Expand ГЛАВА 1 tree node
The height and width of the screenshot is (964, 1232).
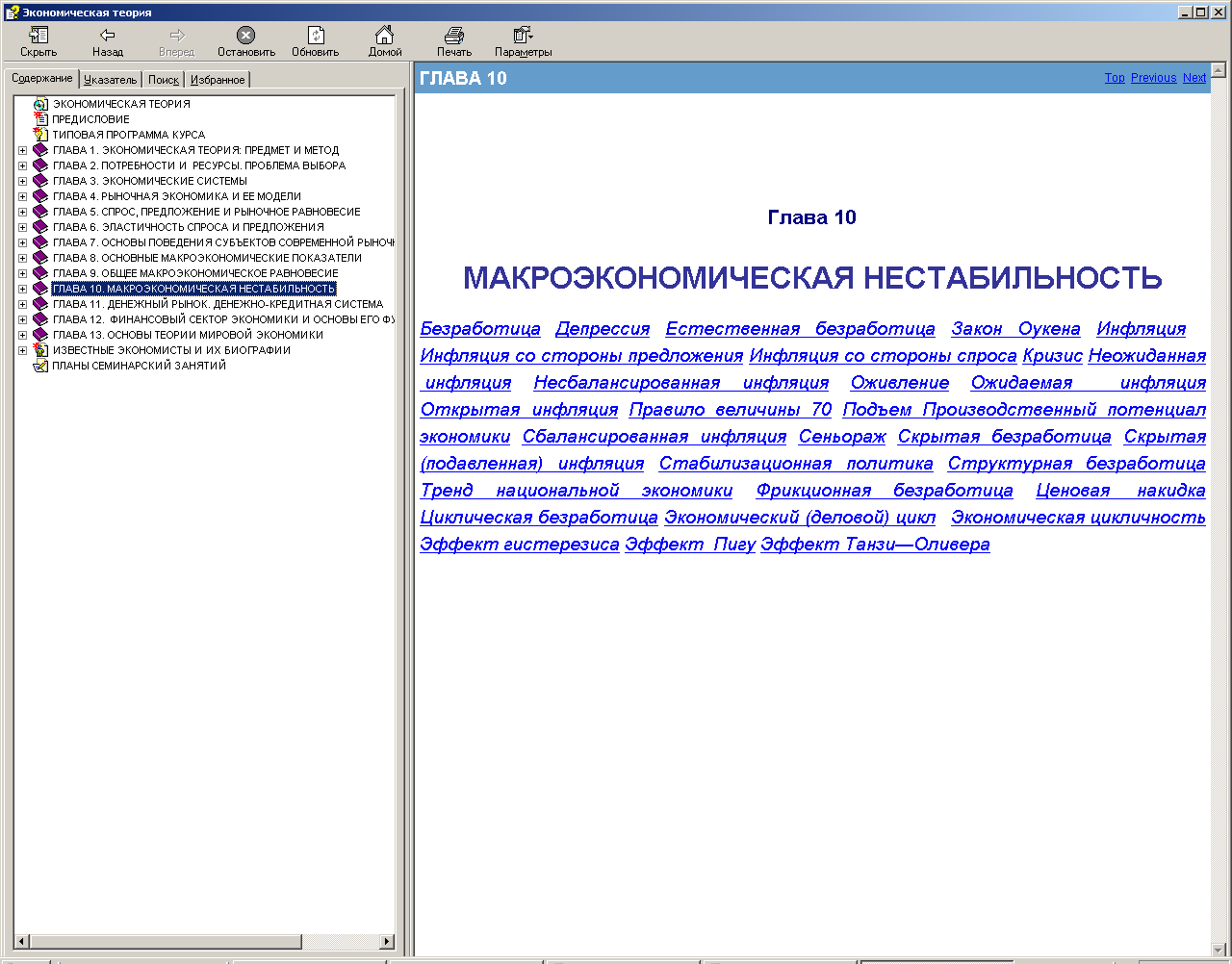tap(23, 150)
